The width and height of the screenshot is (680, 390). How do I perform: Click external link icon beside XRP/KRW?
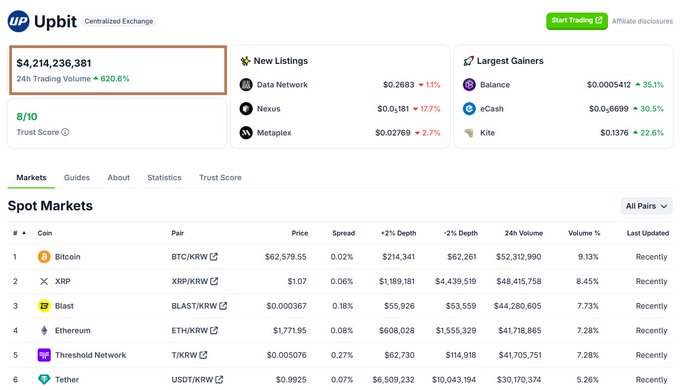tap(214, 281)
